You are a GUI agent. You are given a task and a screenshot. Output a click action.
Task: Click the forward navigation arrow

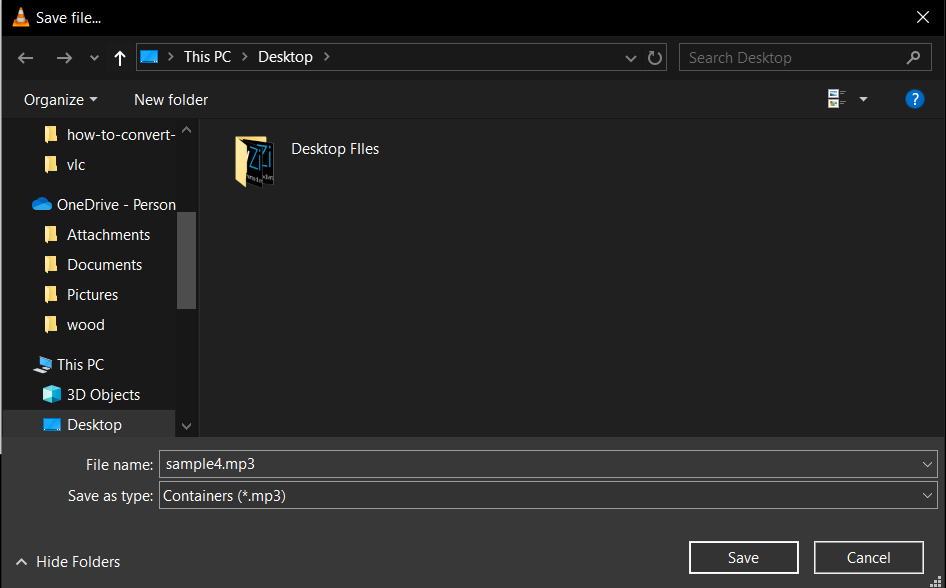pos(63,57)
